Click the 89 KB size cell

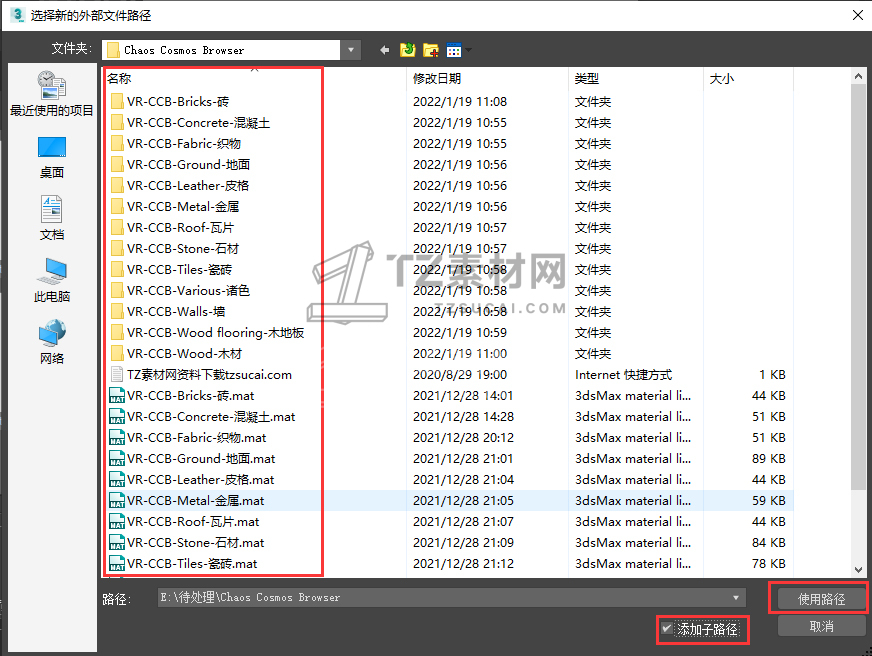click(769, 459)
